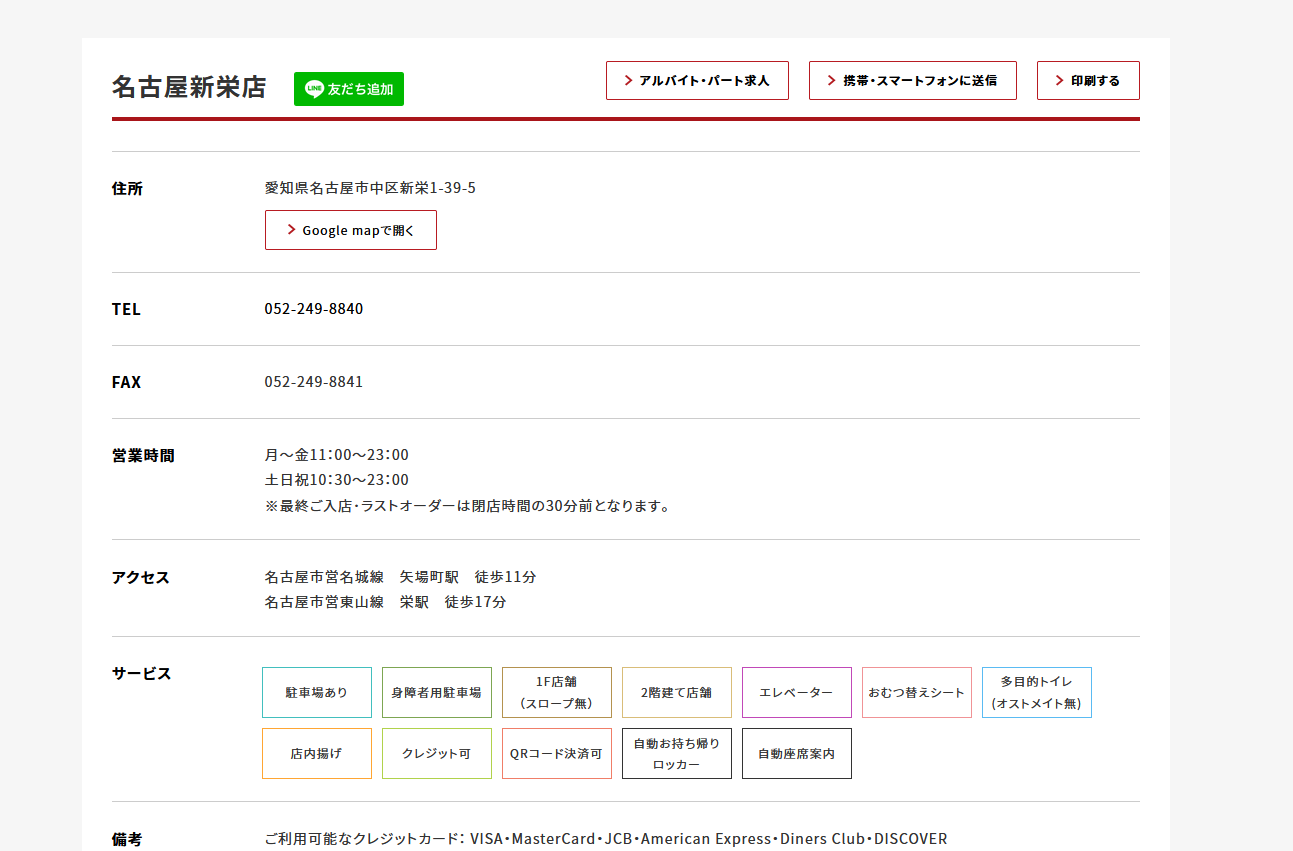Click the 自動座席案内 service tag
The image size is (1293, 851).
tap(797, 754)
